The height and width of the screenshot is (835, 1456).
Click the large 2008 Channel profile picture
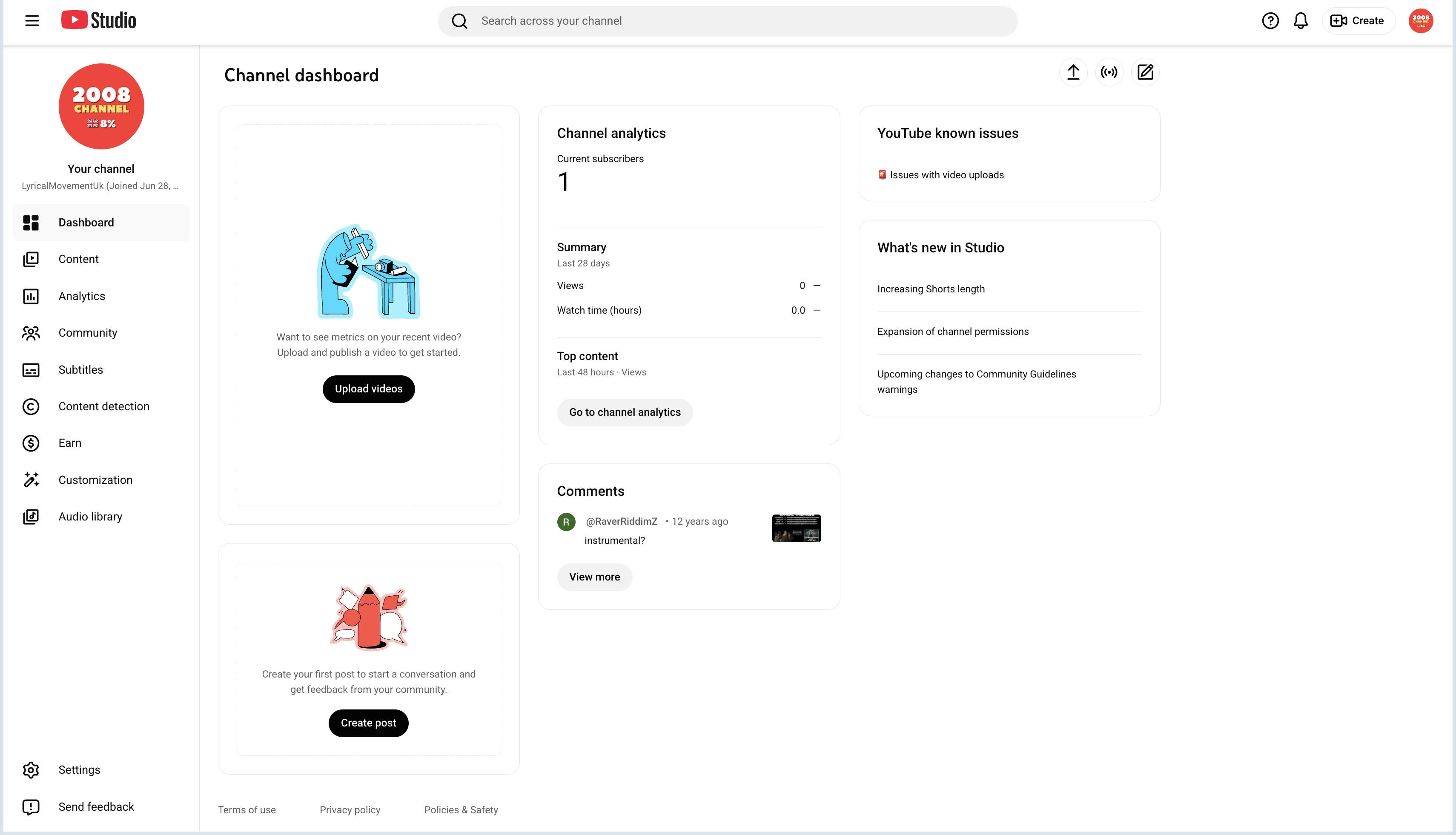tap(102, 106)
